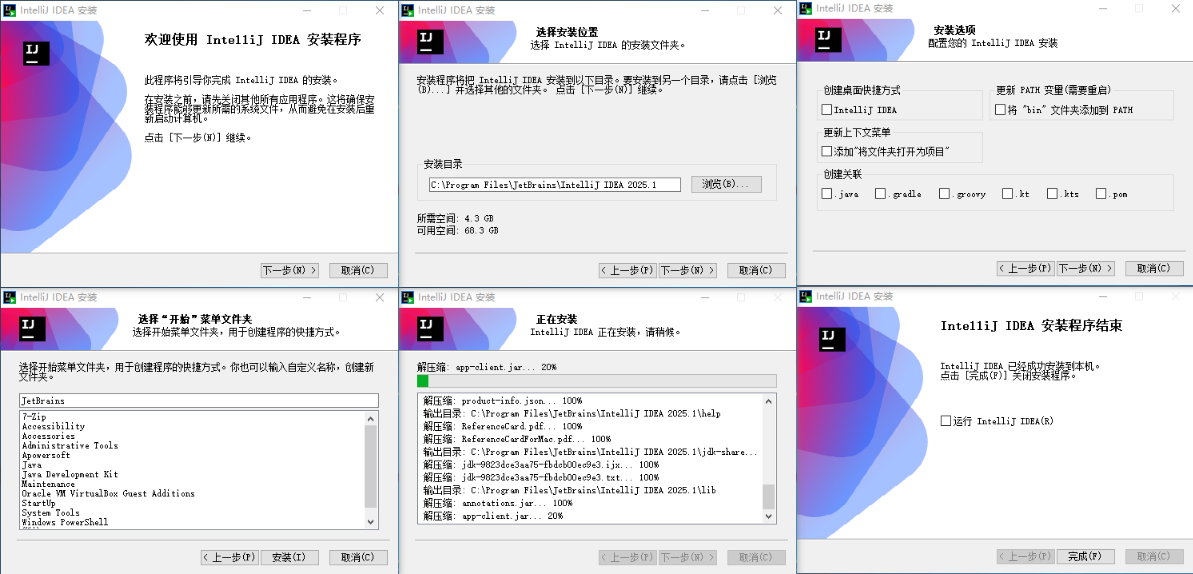1193x574 pixels.
Task: Click the 浏览(B)... browse button
Action: tap(726, 184)
